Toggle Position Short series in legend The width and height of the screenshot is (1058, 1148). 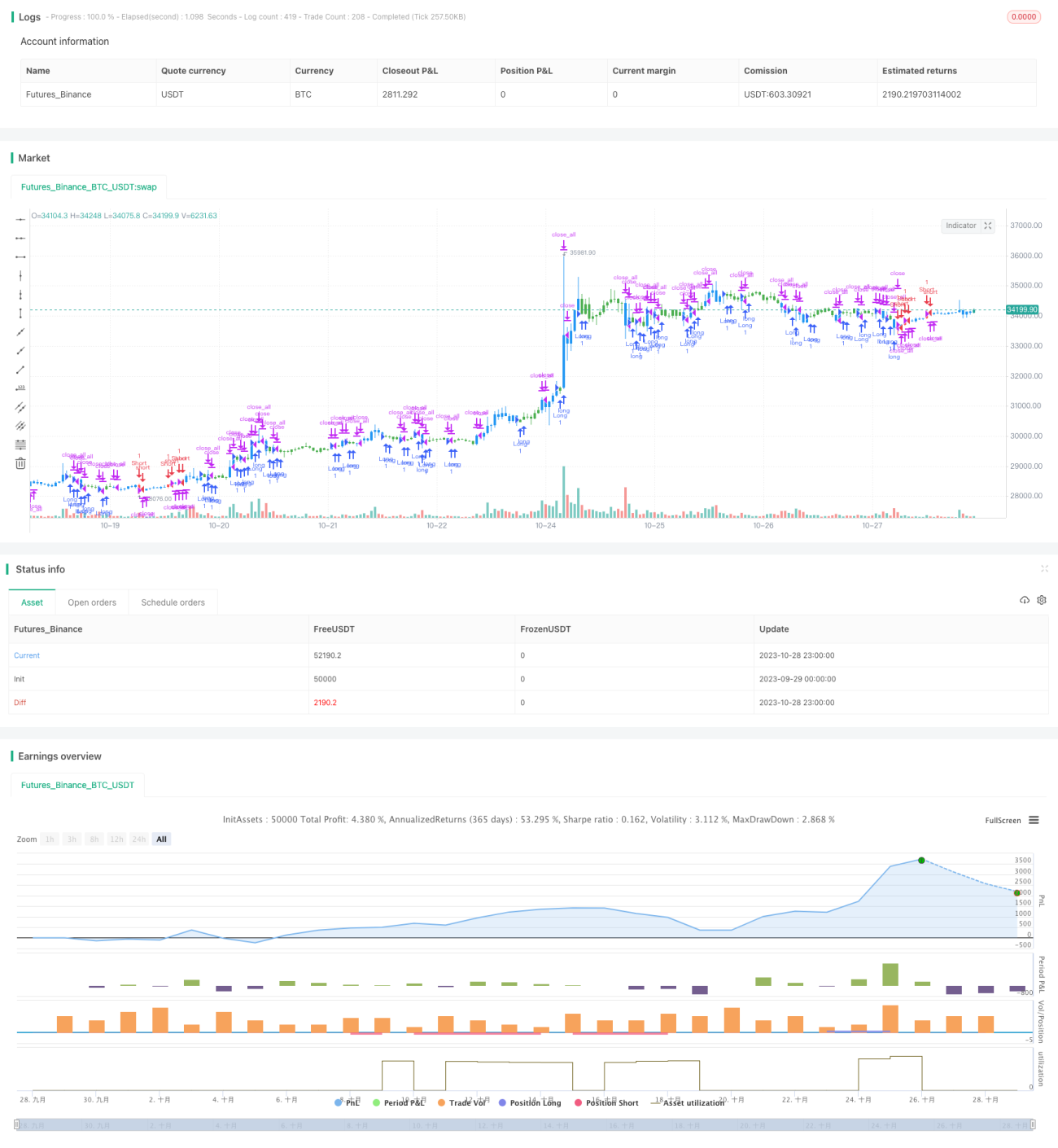point(606,1102)
